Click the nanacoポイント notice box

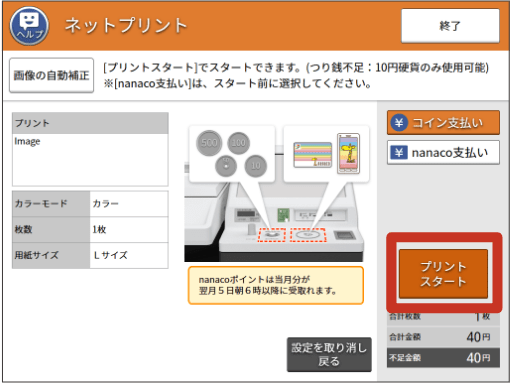276,285
